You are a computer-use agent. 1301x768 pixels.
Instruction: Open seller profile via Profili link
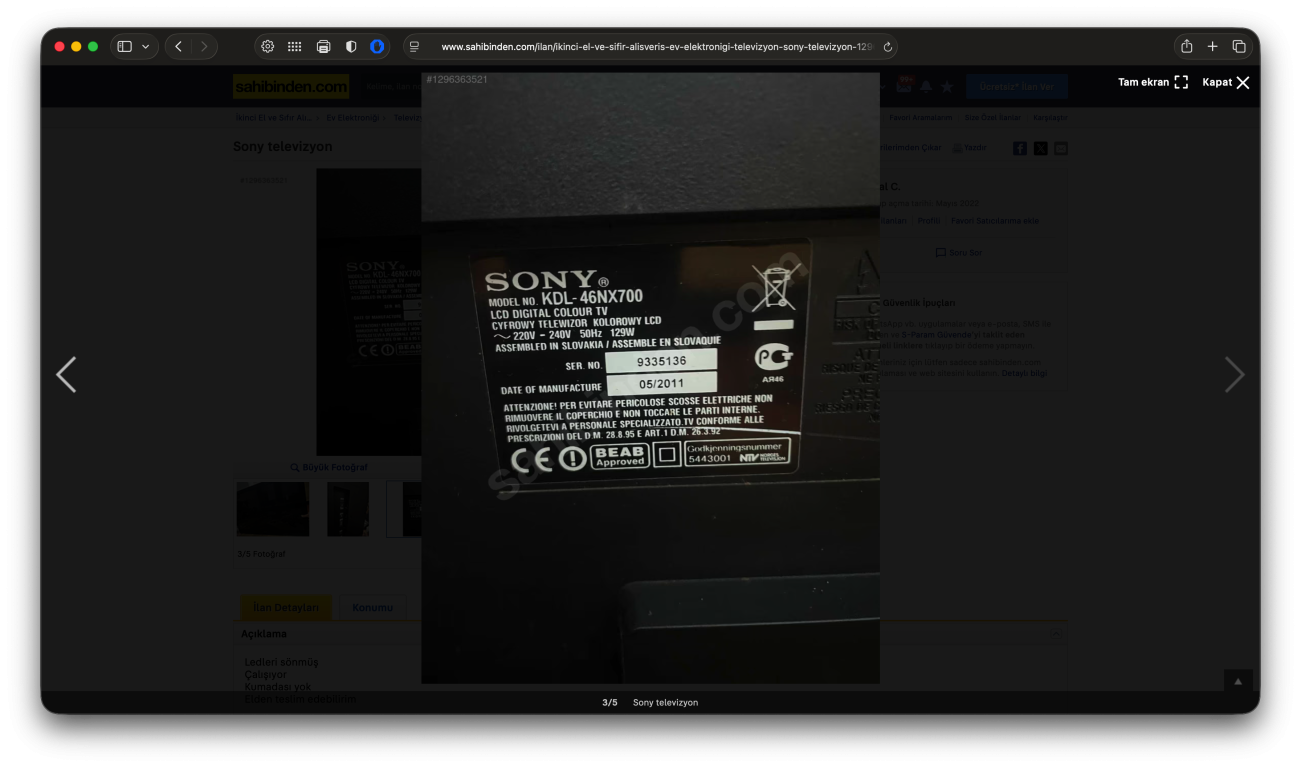click(x=928, y=220)
